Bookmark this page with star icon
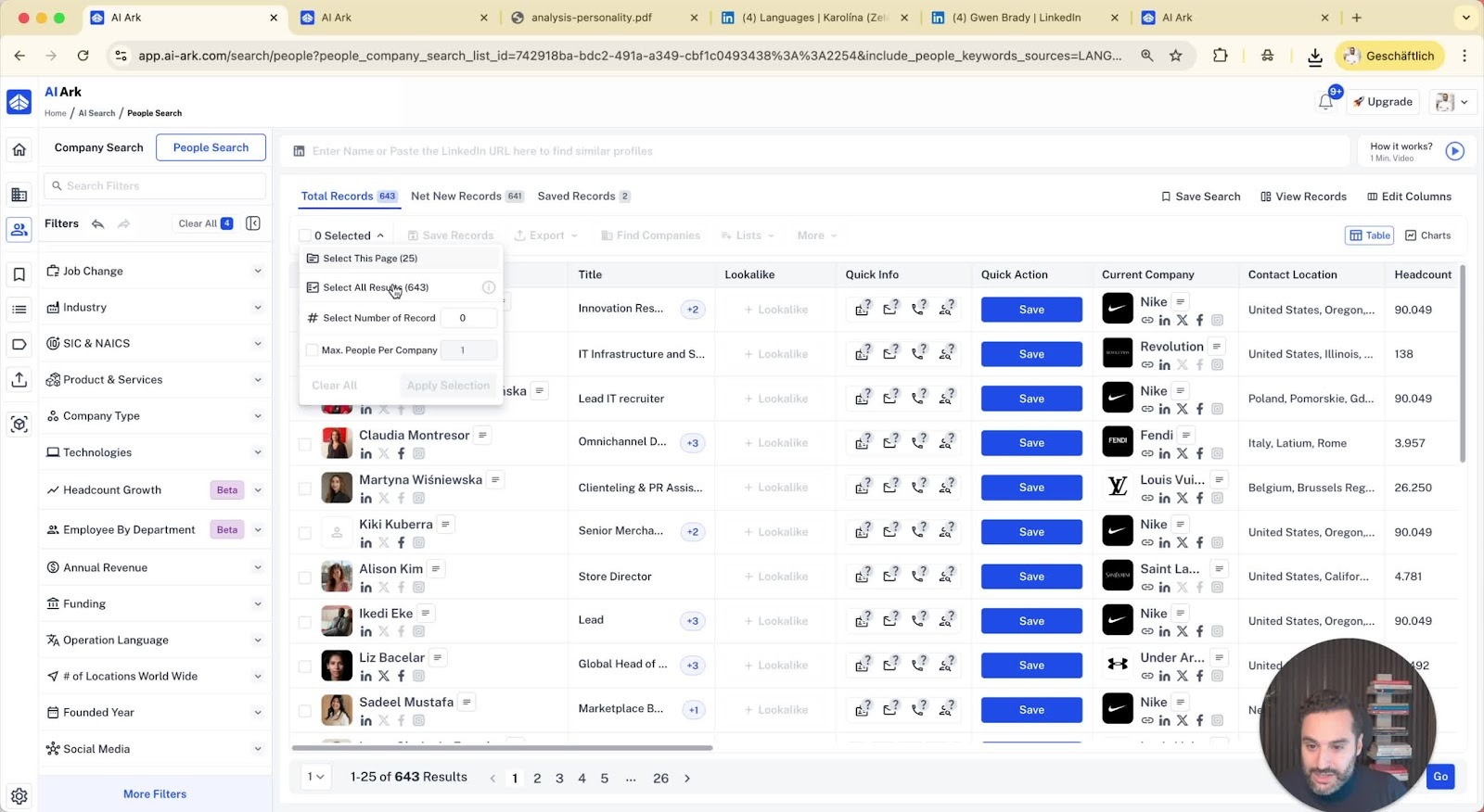Viewport: 1484px width, 812px height. pyautogui.click(x=1176, y=56)
